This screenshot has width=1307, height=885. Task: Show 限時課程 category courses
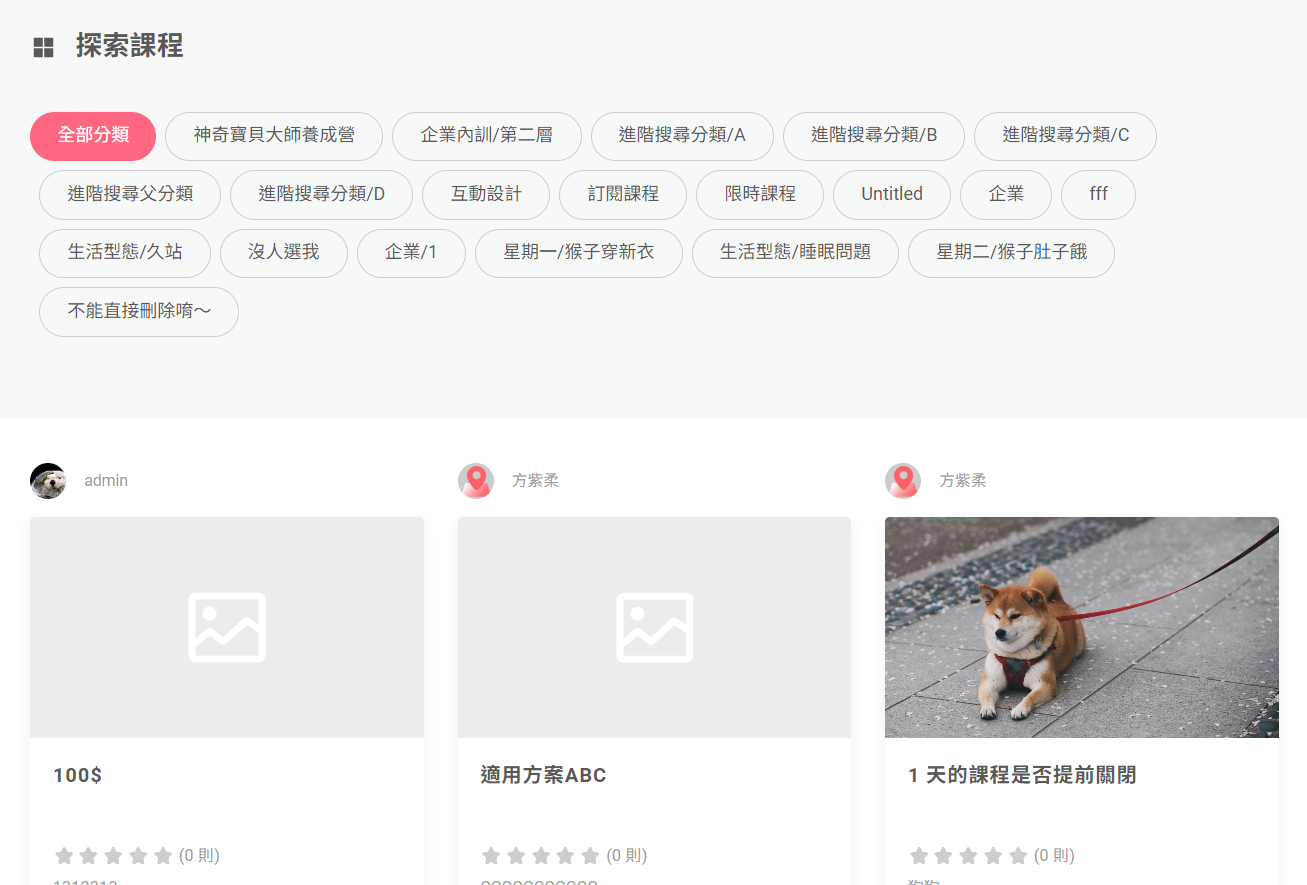click(x=760, y=195)
